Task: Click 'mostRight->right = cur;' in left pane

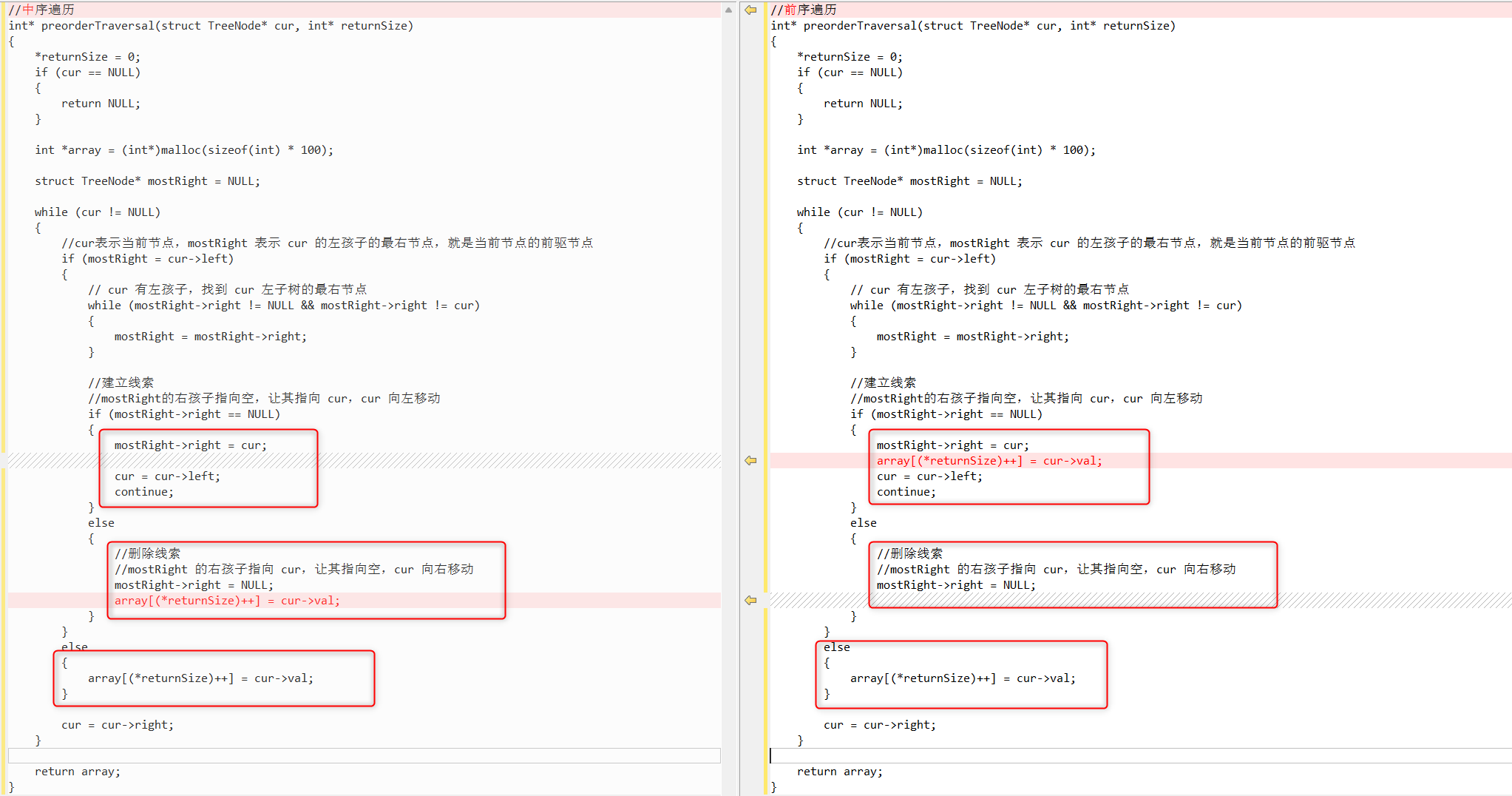Action: [191, 445]
